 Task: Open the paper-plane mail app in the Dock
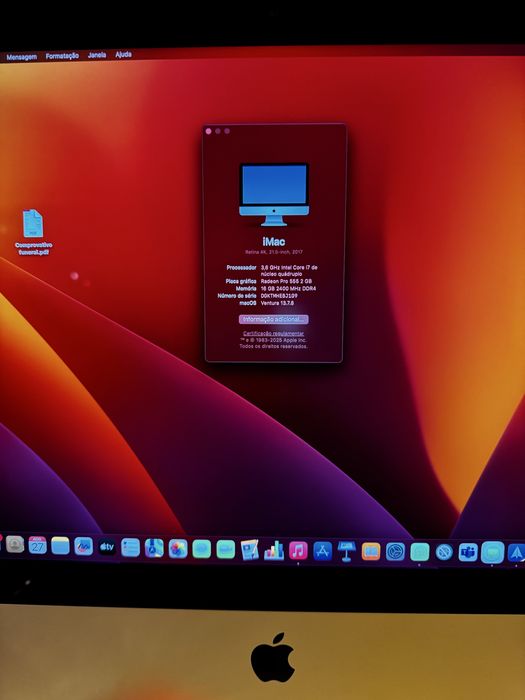coord(517,553)
